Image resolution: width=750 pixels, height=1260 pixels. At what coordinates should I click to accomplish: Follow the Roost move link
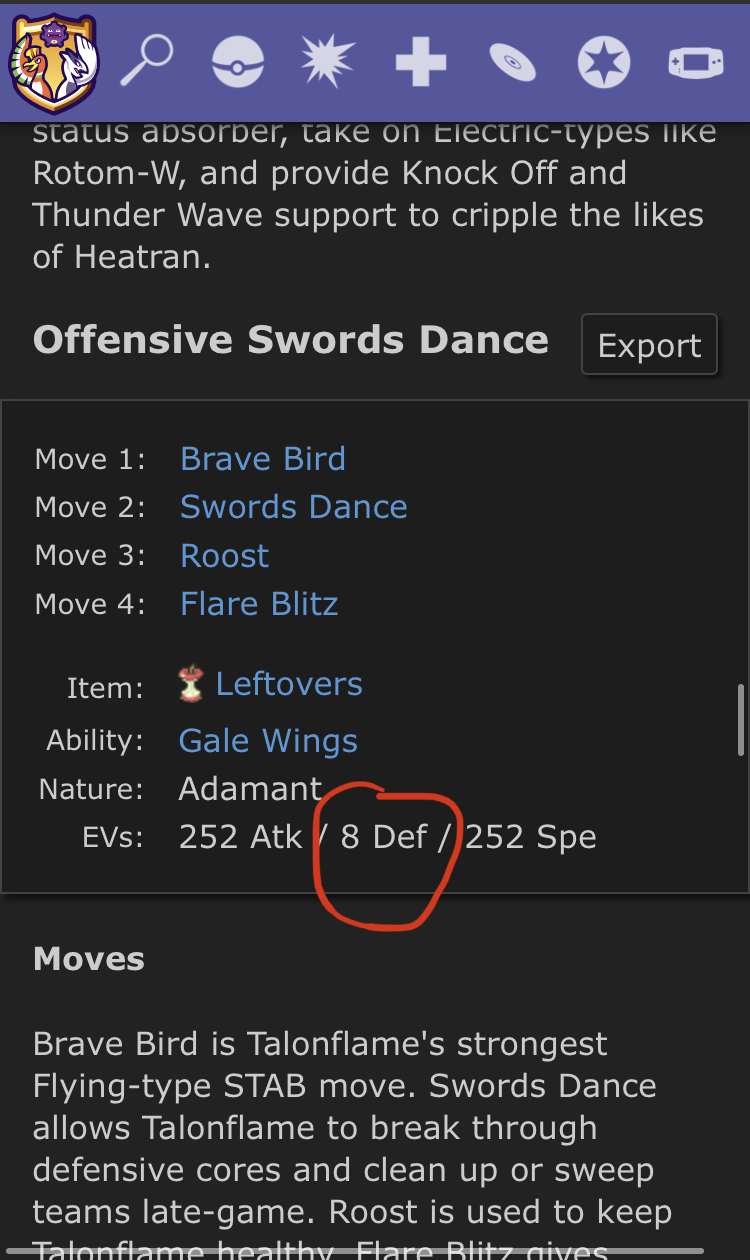click(x=225, y=555)
